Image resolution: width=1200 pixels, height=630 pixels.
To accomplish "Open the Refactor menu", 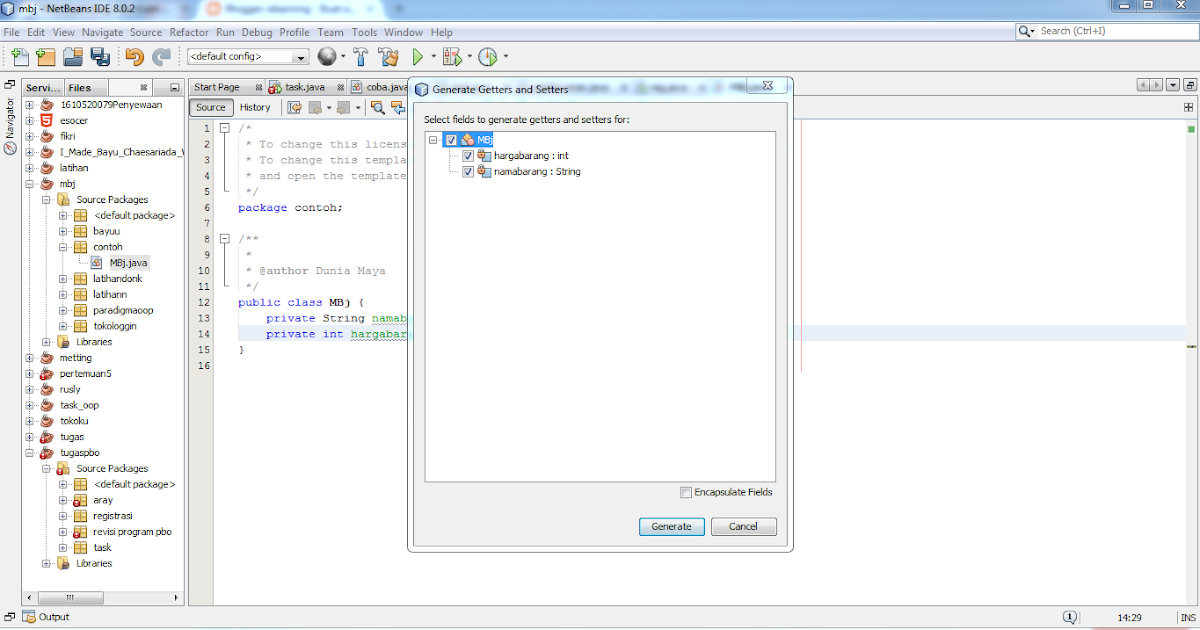I will 189,32.
